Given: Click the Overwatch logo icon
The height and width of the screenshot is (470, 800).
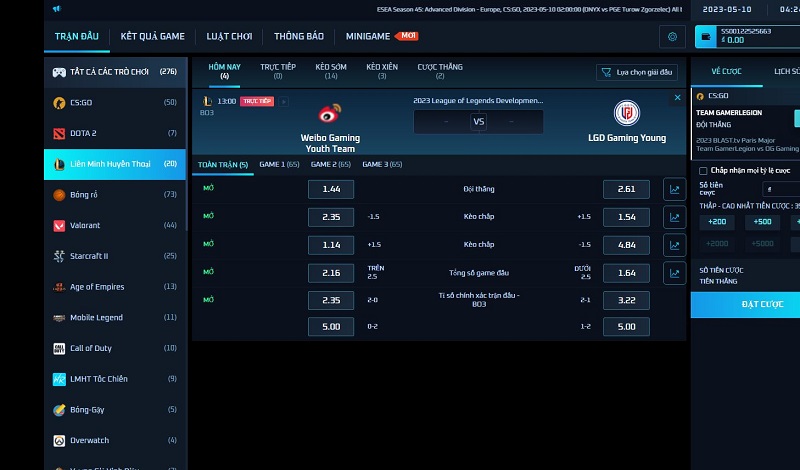Looking at the screenshot, I should (x=59, y=440).
